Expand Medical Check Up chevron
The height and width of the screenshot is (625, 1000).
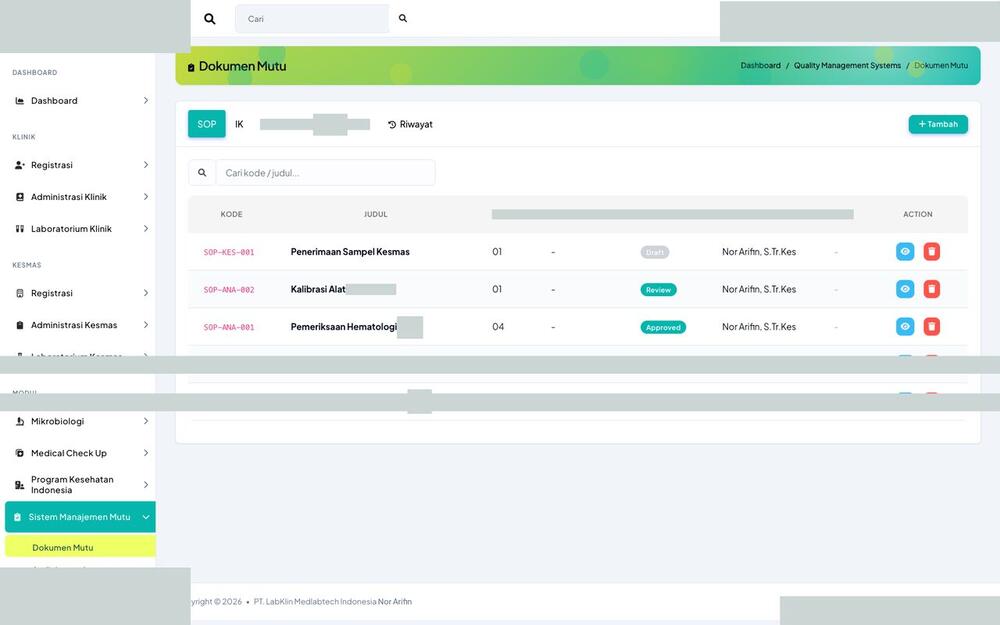[145, 453]
